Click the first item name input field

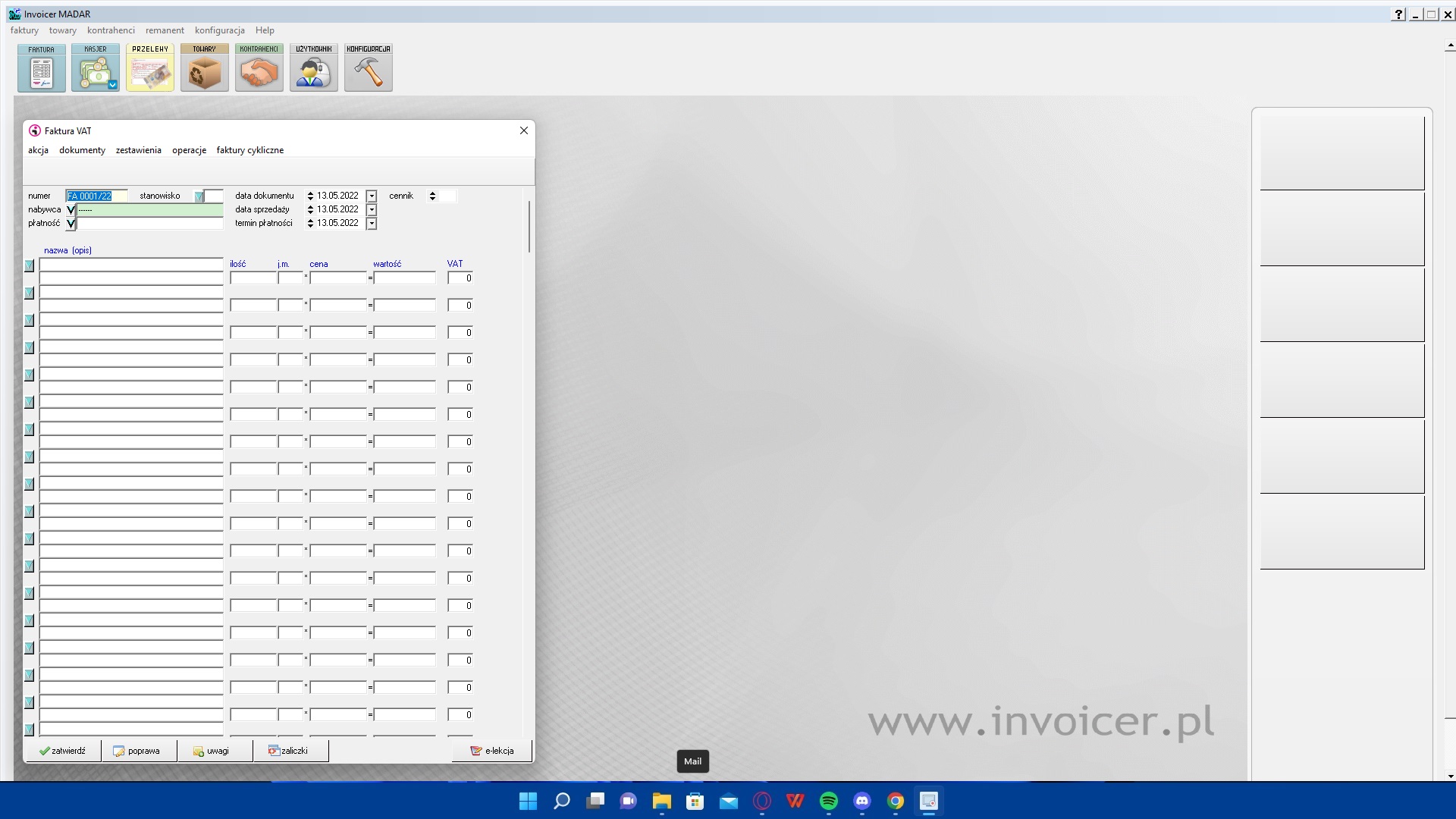pos(131,265)
